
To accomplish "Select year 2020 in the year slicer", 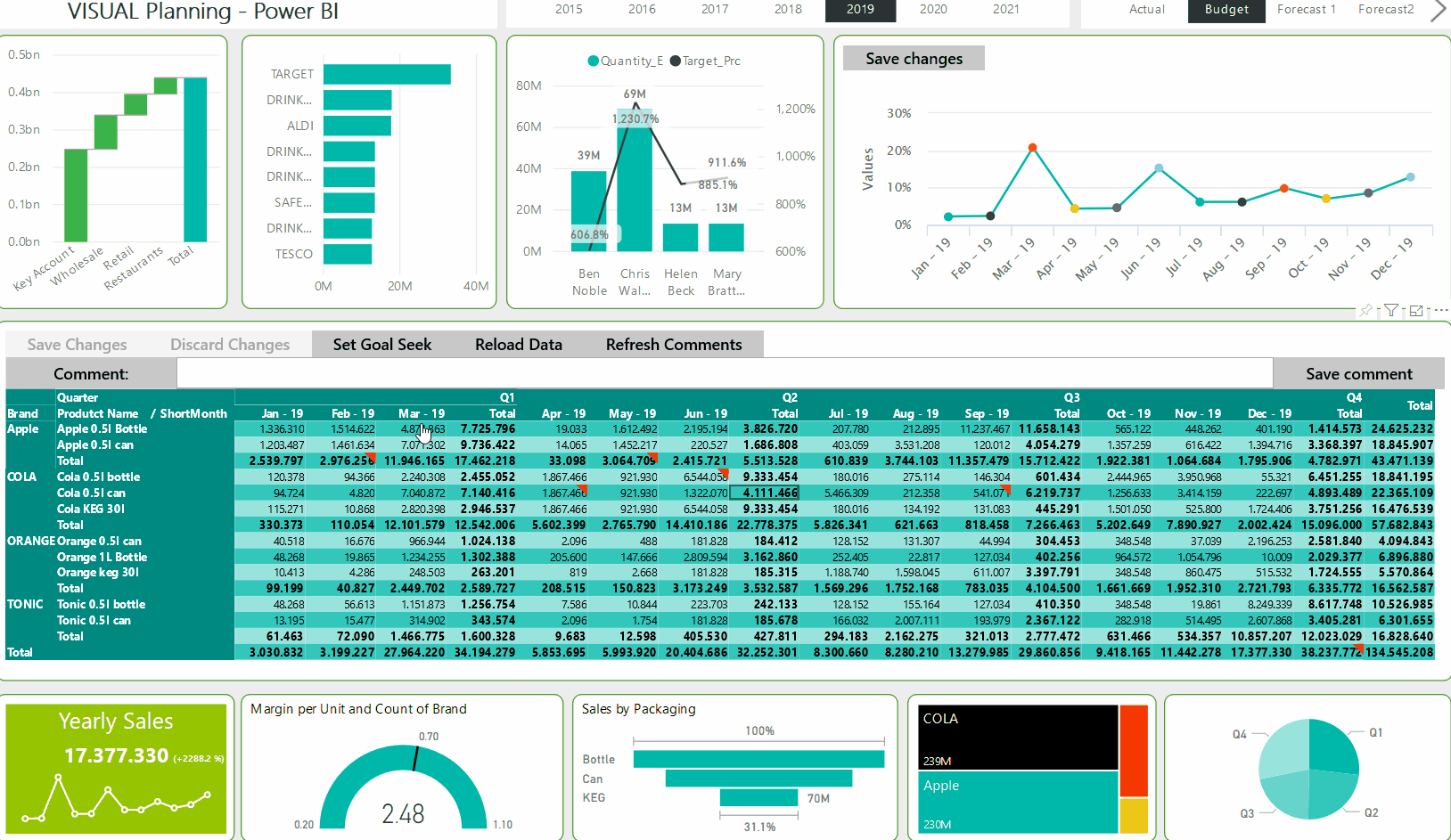I will tap(933, 10).
